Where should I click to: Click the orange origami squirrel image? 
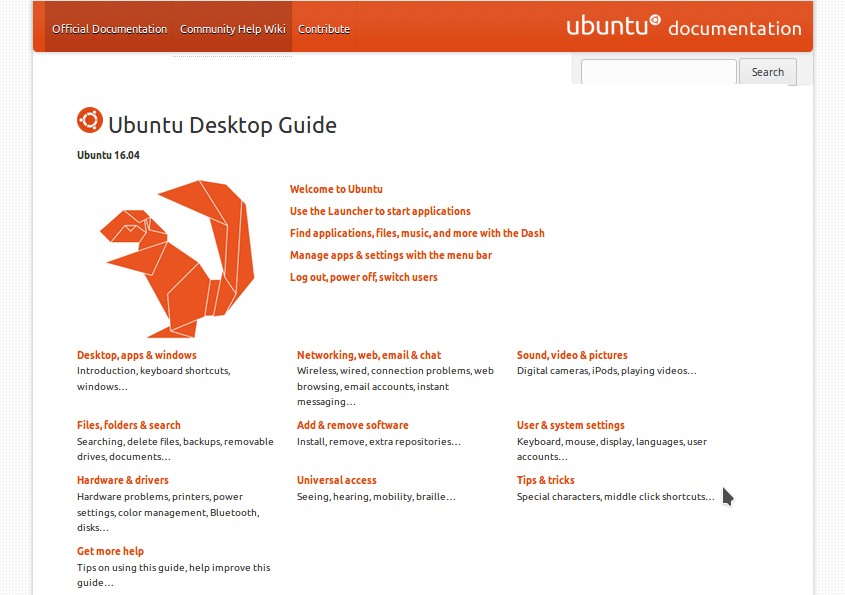point(177,259)
